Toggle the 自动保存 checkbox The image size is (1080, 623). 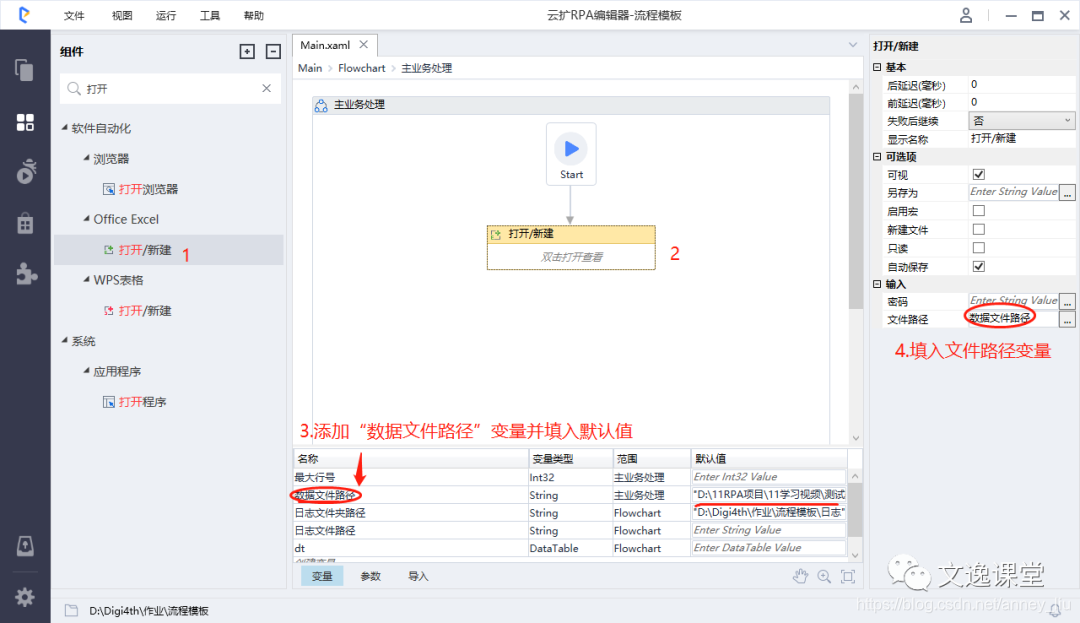click(x=979, y=266)
